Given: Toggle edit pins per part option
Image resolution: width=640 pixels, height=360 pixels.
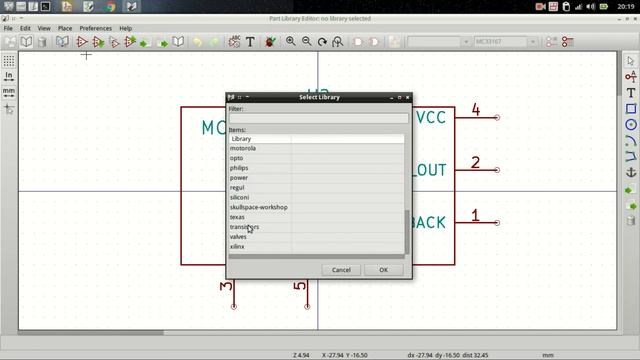Looking at the screenshot, I should click(551, 42).
